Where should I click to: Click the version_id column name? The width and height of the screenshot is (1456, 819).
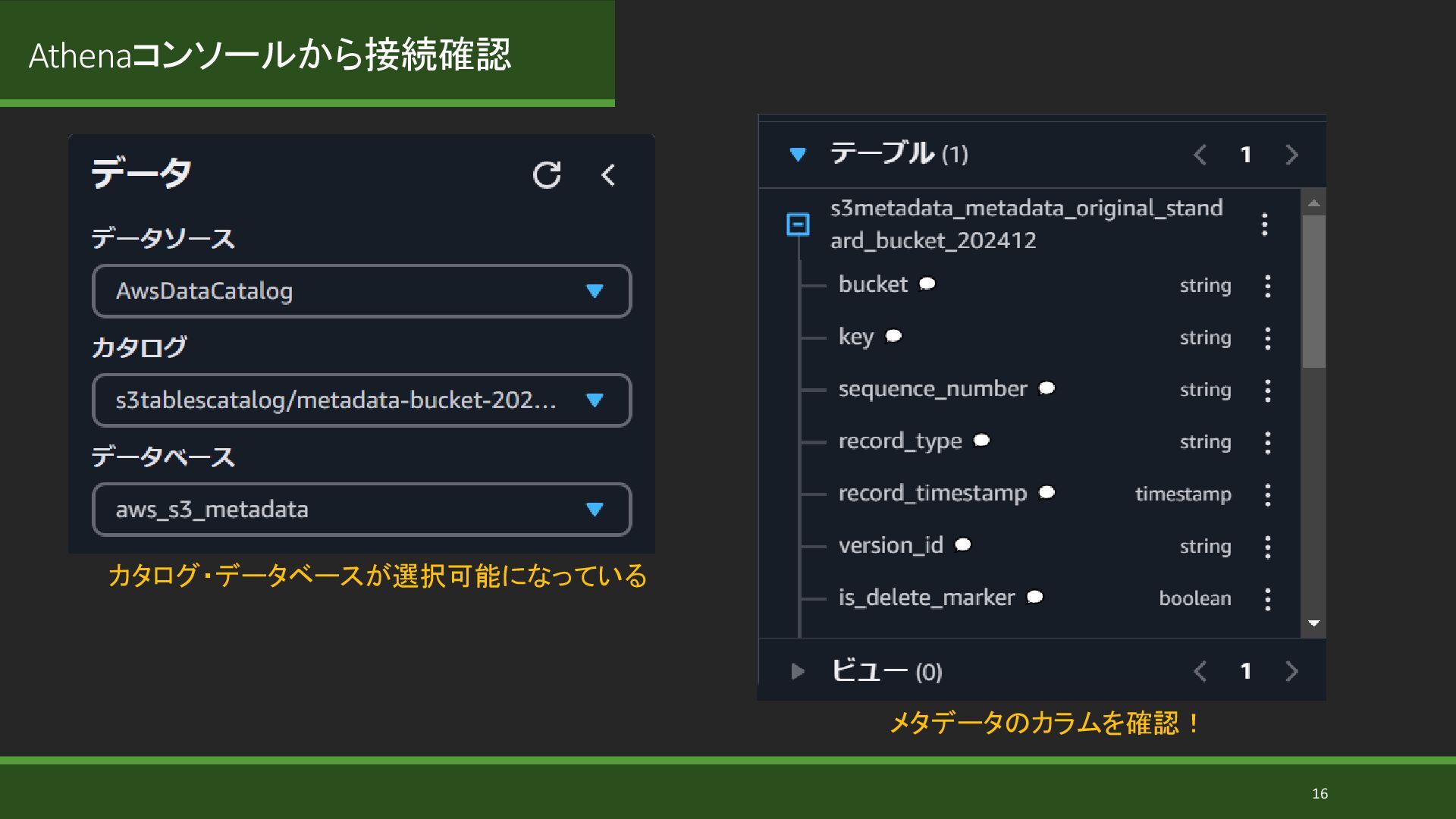(x=890, y=545)
